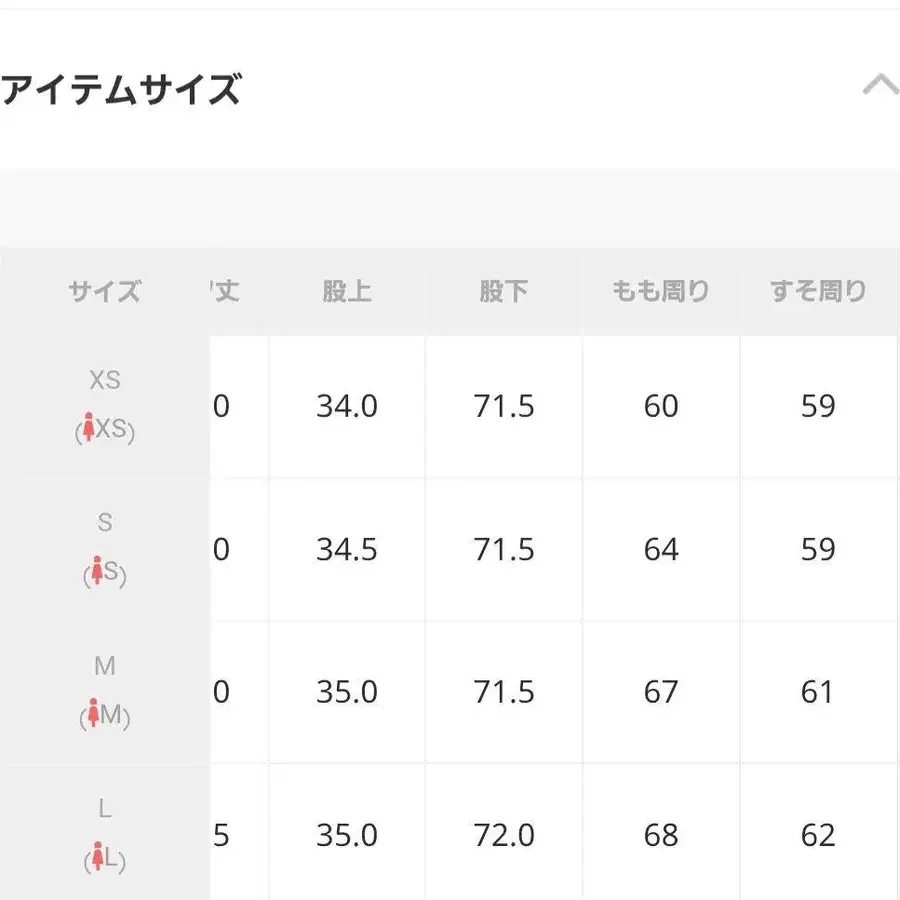Select the 34.5 rise value
Image resolution: width=900 pixels, height=900 pixels.
coord(347,549)
